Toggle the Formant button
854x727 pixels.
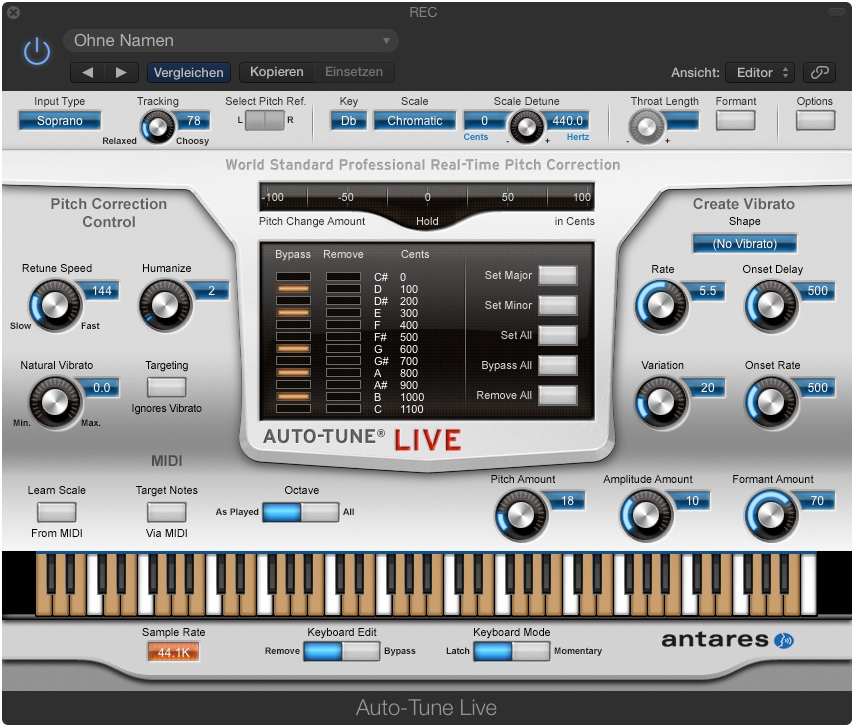tap(735, 120)
